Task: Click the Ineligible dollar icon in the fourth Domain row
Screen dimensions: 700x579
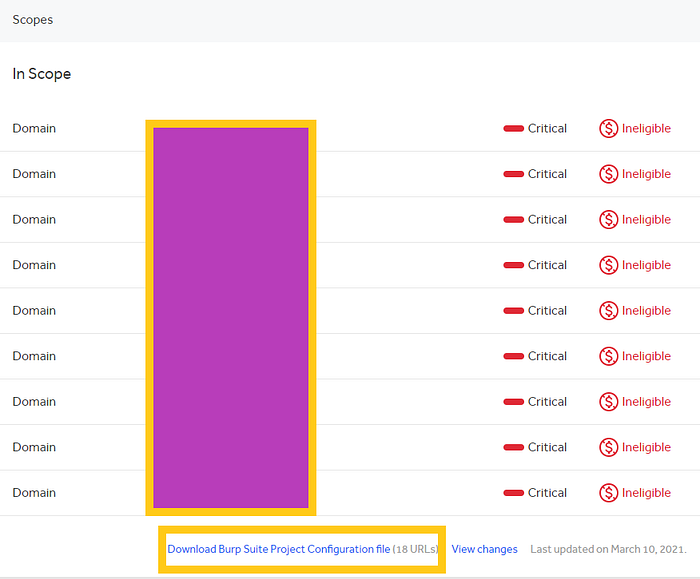Action: click(608, 265)
